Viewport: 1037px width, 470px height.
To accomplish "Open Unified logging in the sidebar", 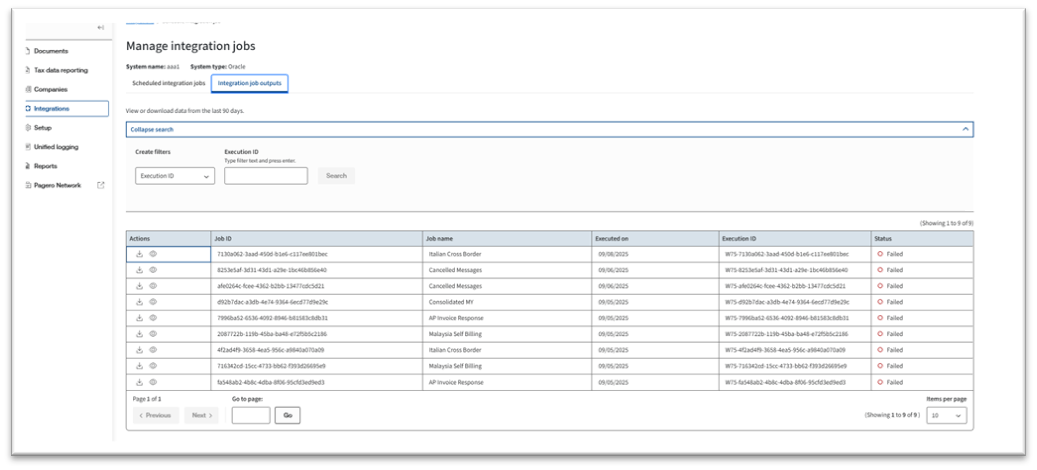I will pyautogui.click(x=56, y=147).
